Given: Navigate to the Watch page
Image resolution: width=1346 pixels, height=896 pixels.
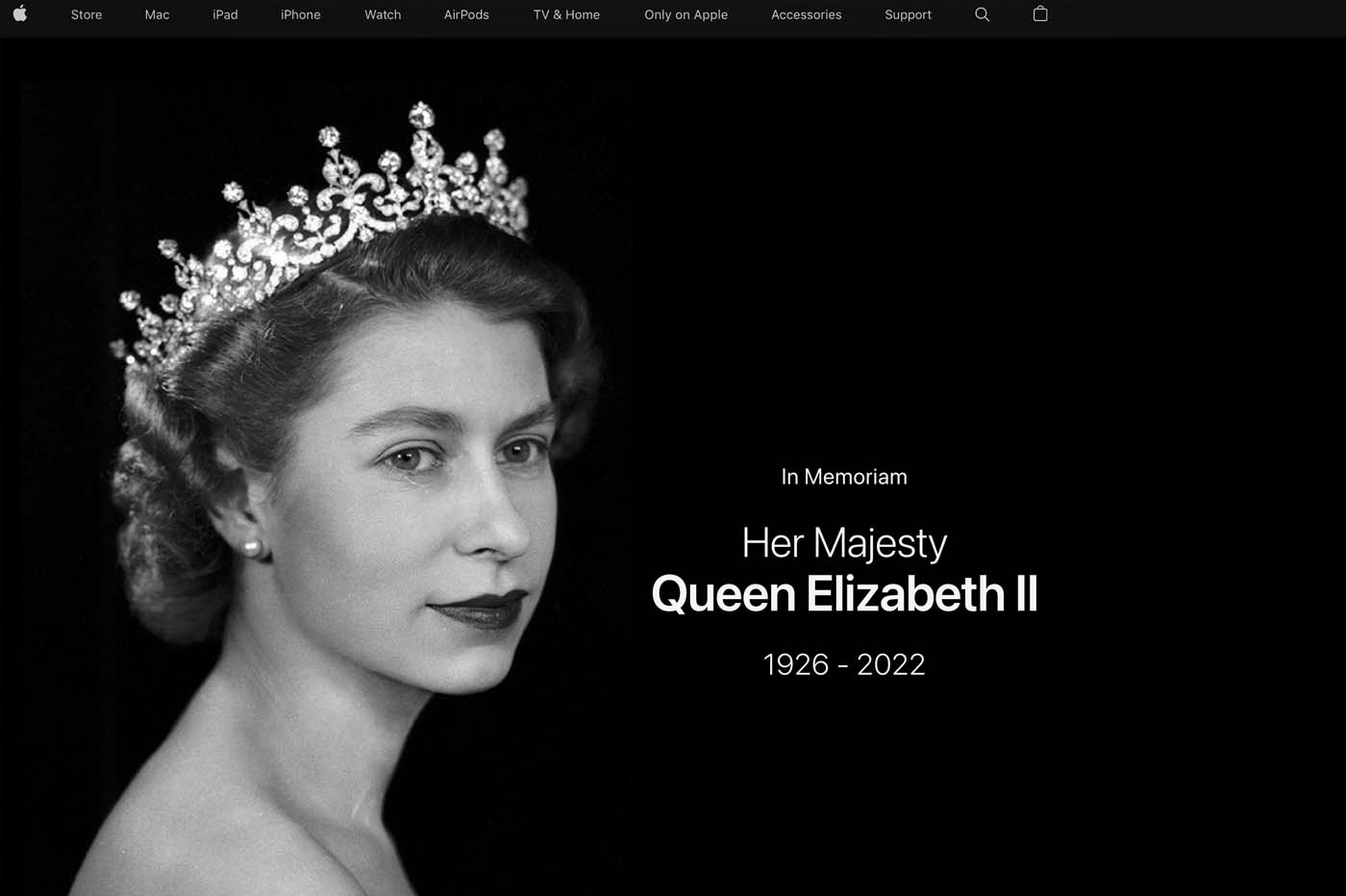Looking at the screenshot, I should [383, 14].
